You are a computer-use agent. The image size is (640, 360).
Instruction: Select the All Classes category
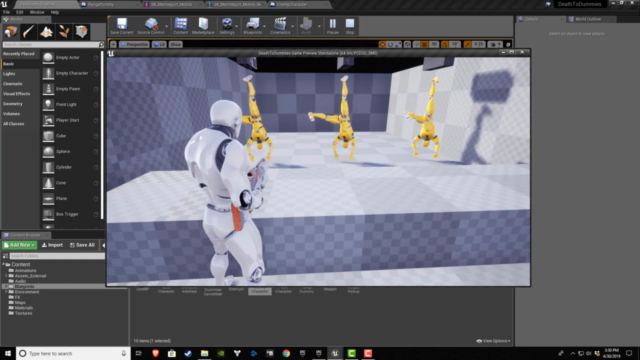pyautogui.click(x=20, y=124)
